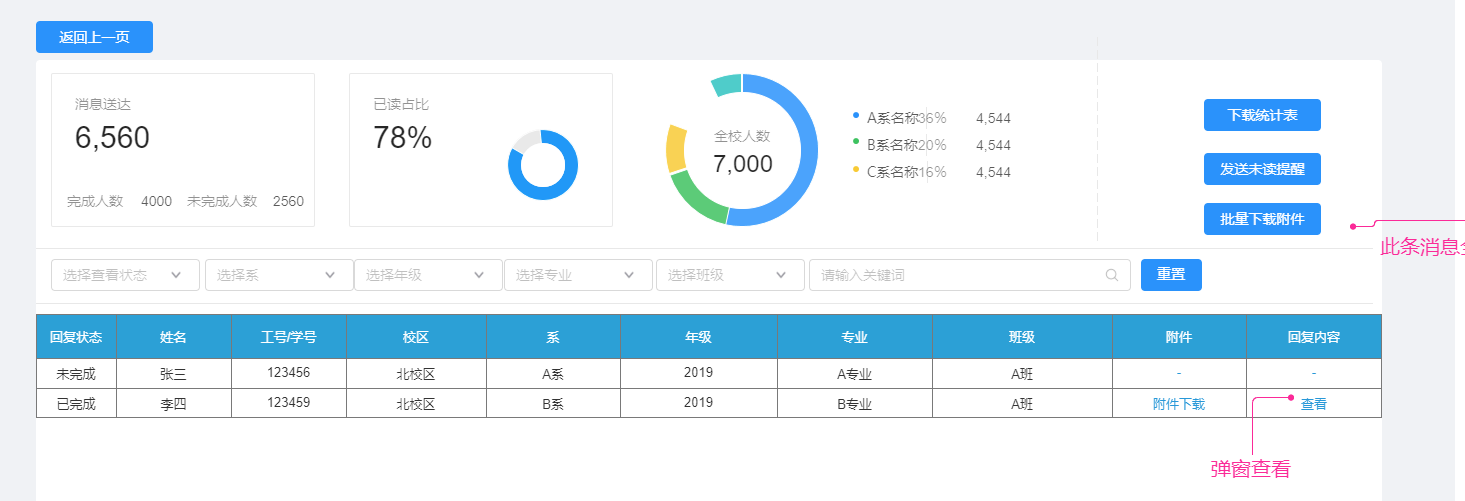Image resolution: width=1465 pixels, height=501 pixels.
Task: Click the 已完成 status cell
Action: click(x=76, y=404)
